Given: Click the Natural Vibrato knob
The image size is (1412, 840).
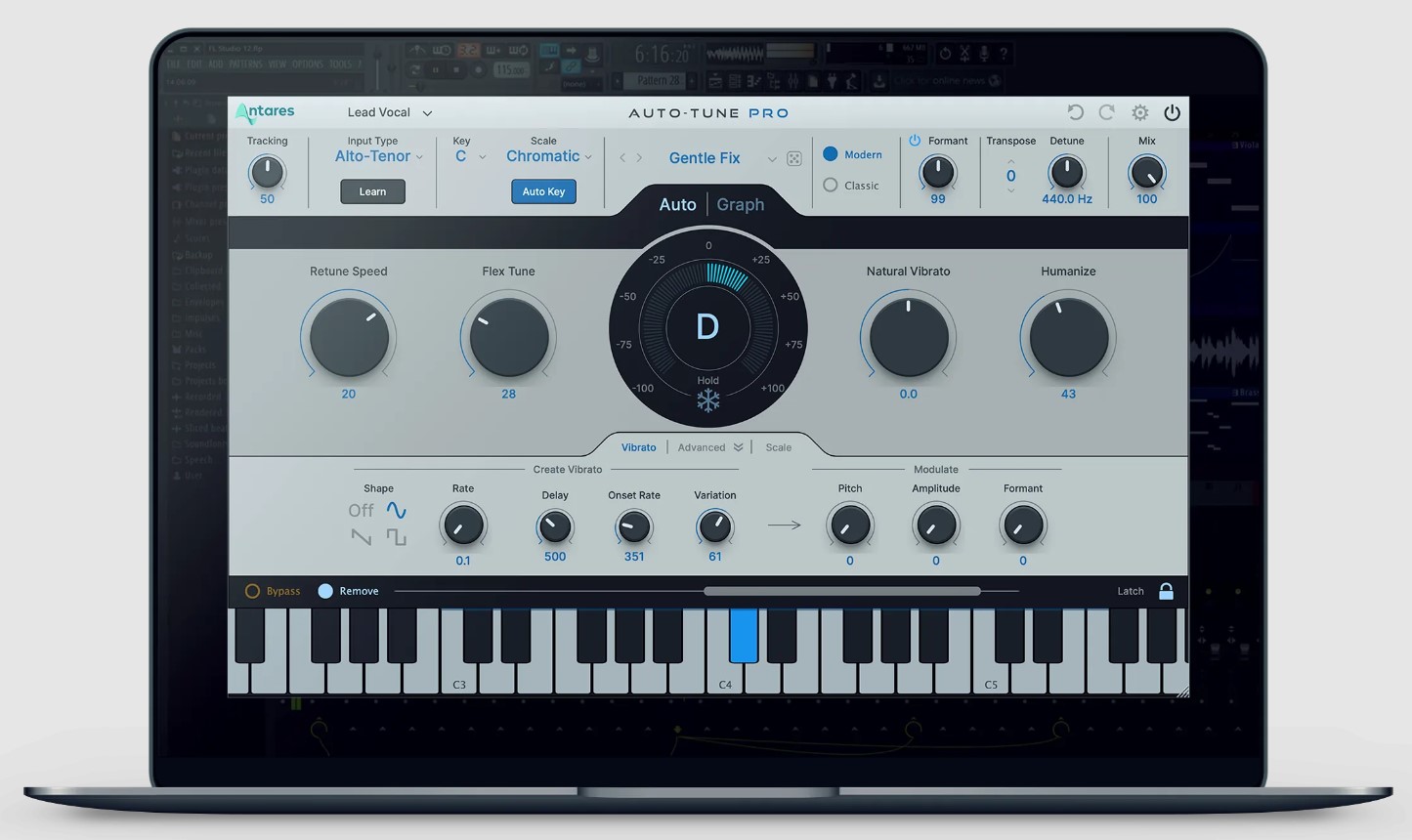Looking at the screenshot, I should click(909, 337).
